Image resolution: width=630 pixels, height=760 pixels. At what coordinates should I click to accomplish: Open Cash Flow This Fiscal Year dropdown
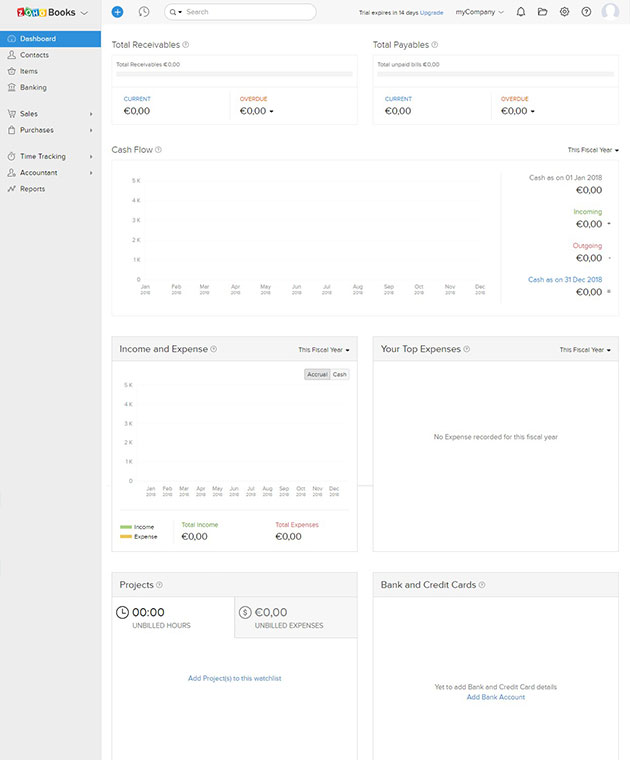click(593, 150)
